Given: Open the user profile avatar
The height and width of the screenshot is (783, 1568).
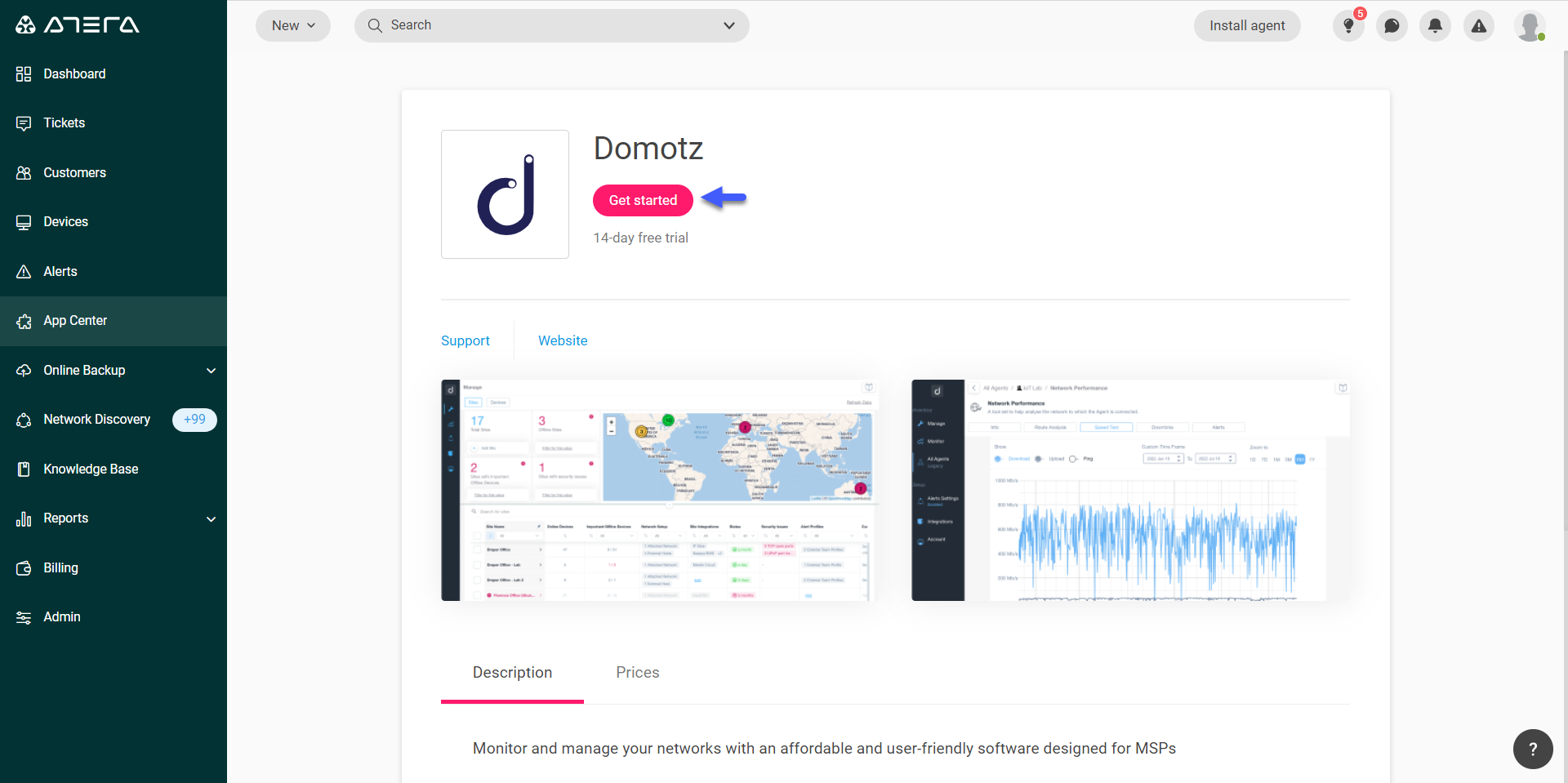Looking at the screenshot, I should coord(1529,25).
